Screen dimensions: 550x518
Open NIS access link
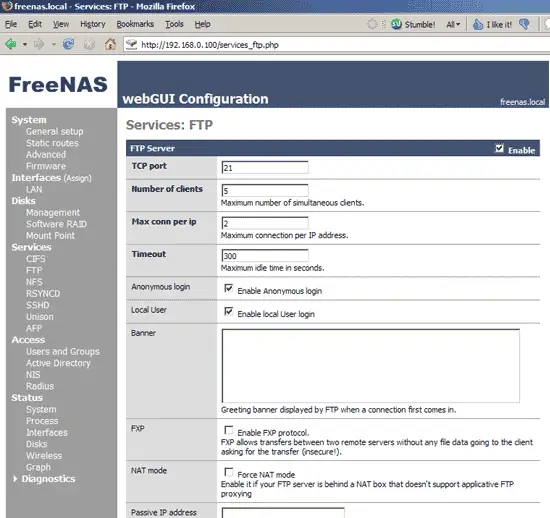[33, 375]
